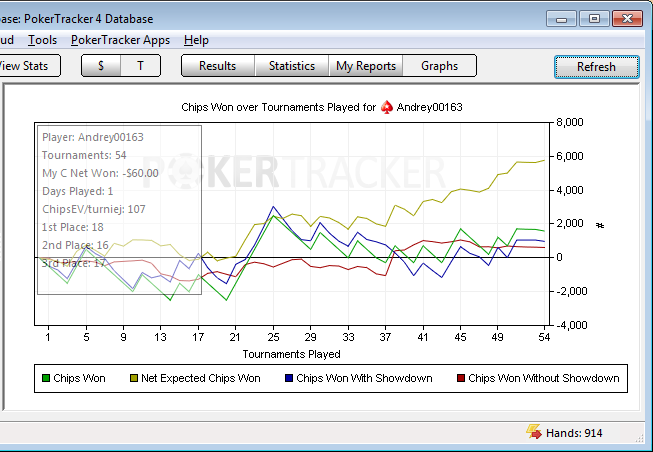Click the Chips Won Without Showdown label

click(x=544, y=378)
